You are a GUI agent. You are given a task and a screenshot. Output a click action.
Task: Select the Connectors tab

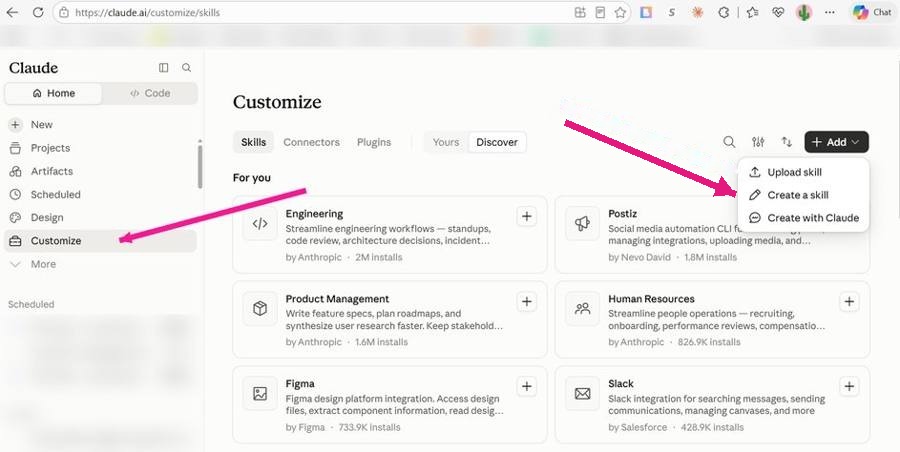[x=311, y=142]
